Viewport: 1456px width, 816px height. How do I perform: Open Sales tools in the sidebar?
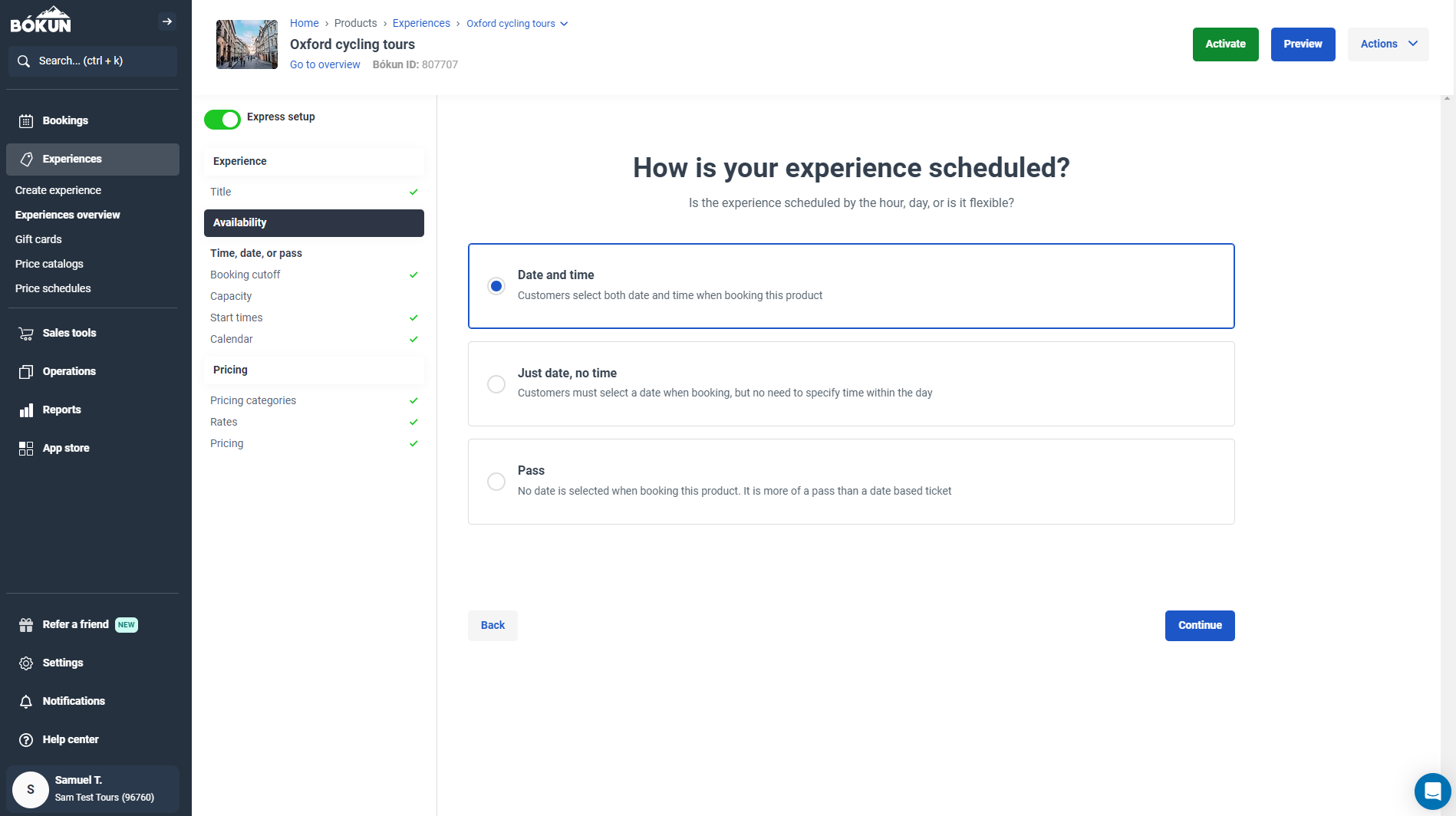(93, 334)
